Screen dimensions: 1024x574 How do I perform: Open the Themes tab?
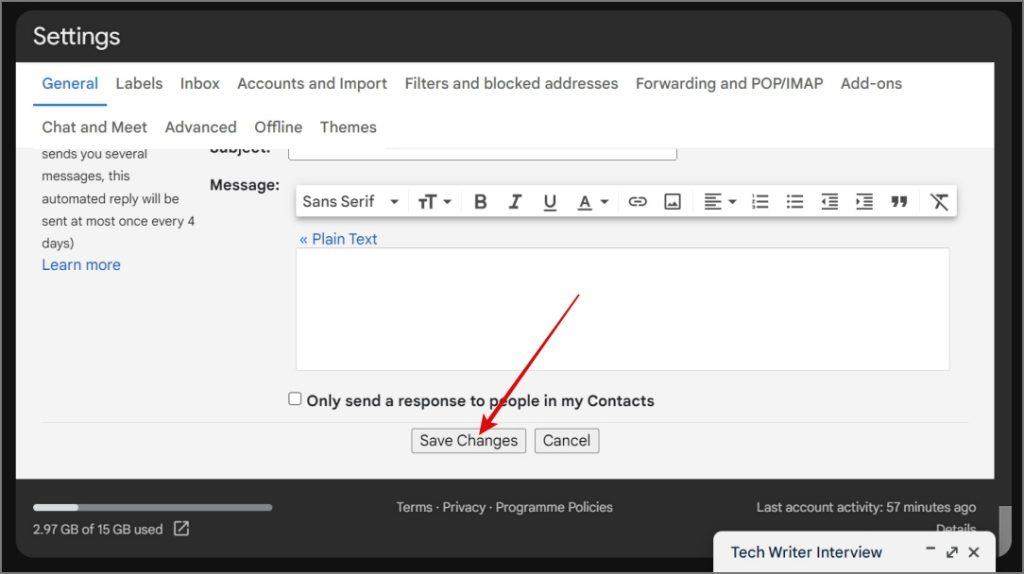(x=348, y=127)
